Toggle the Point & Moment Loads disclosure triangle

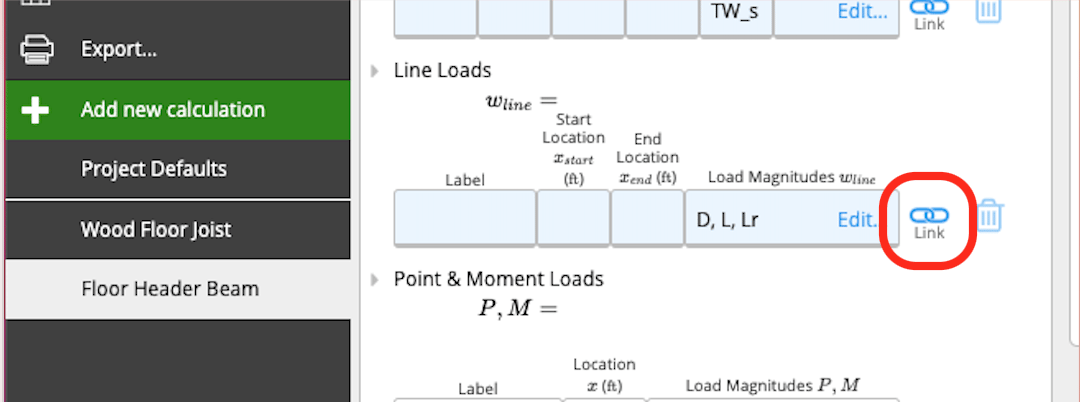375,279
